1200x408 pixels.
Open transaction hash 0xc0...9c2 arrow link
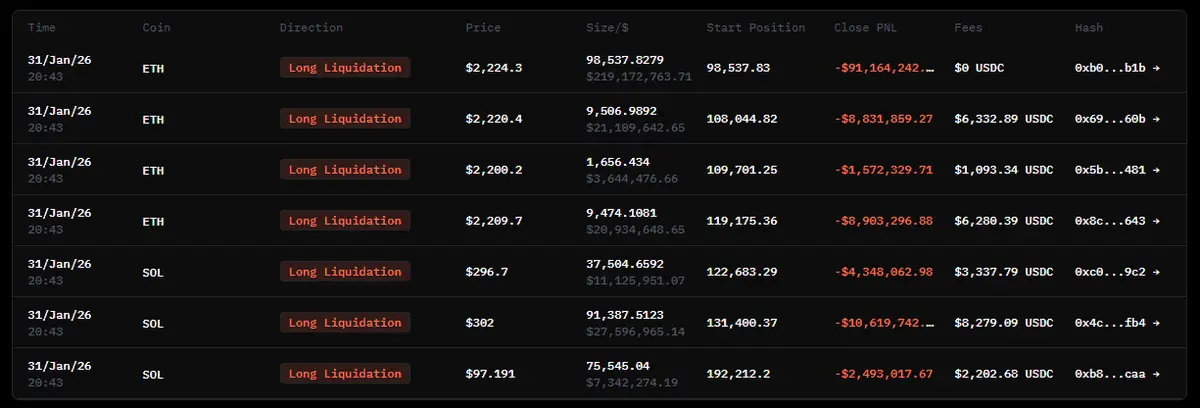pos(1117,272)
